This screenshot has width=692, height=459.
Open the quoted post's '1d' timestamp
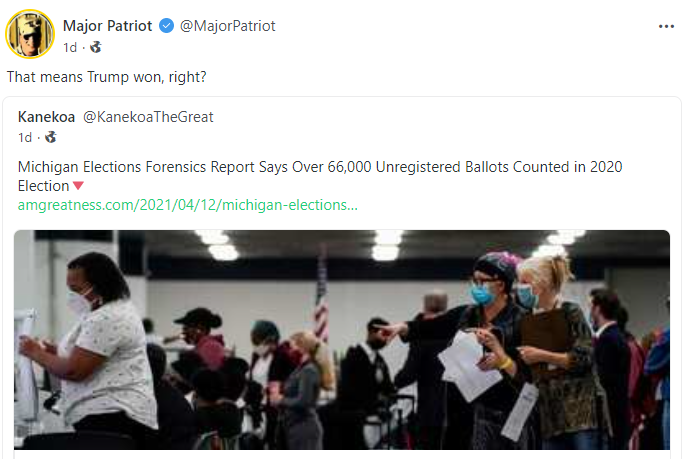(25, 137)
